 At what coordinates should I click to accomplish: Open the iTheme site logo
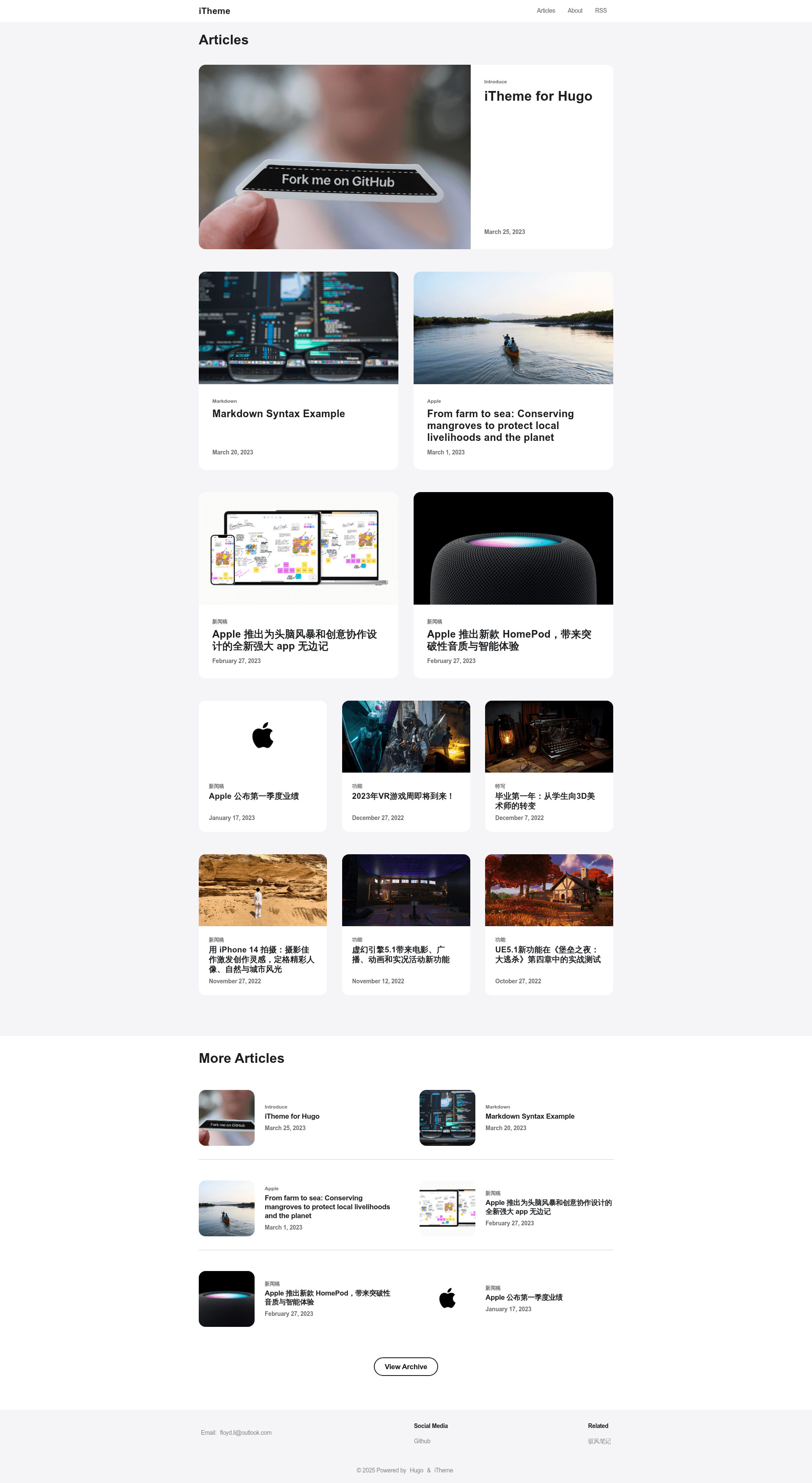point(214,11)
